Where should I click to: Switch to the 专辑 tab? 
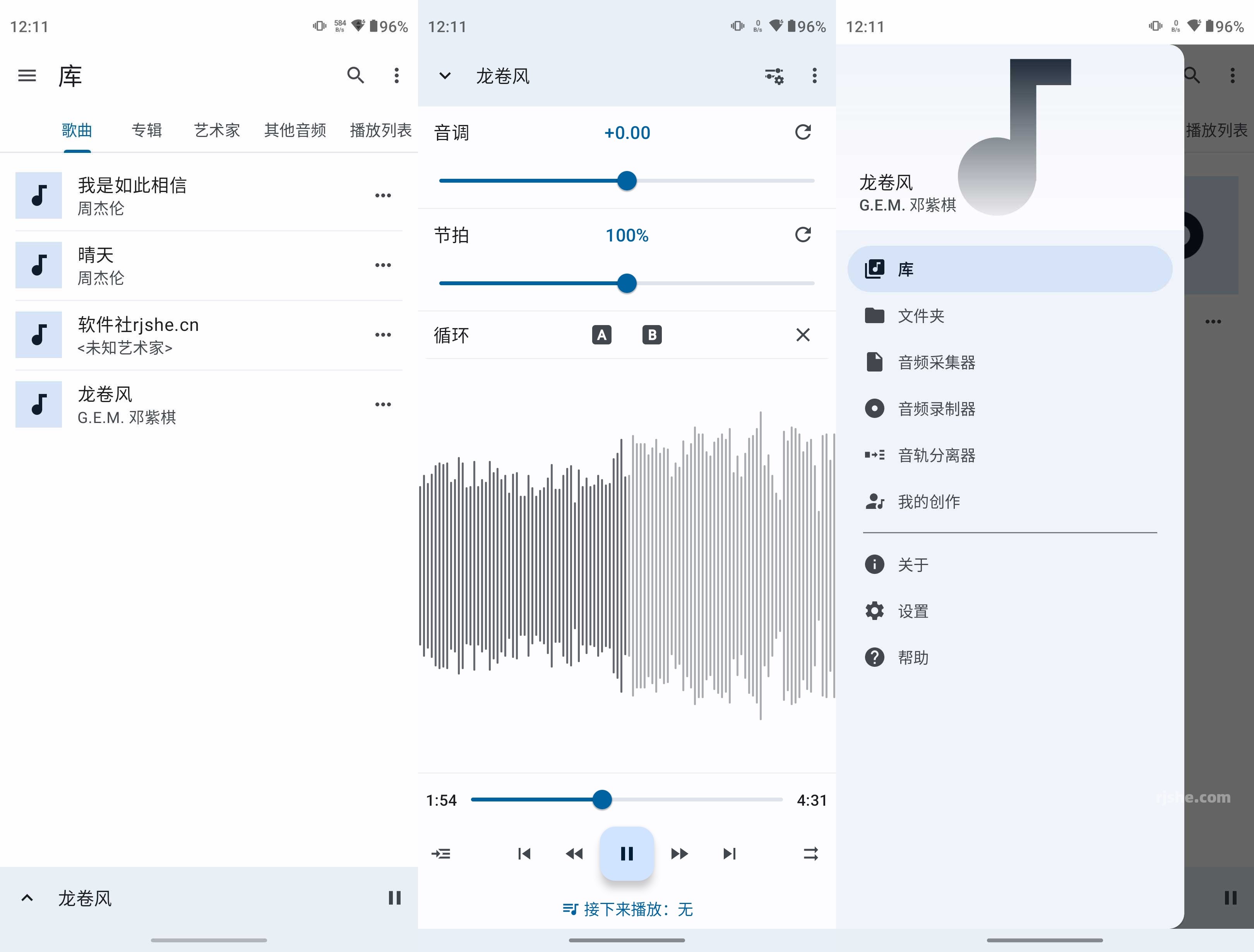click(146, 130)
